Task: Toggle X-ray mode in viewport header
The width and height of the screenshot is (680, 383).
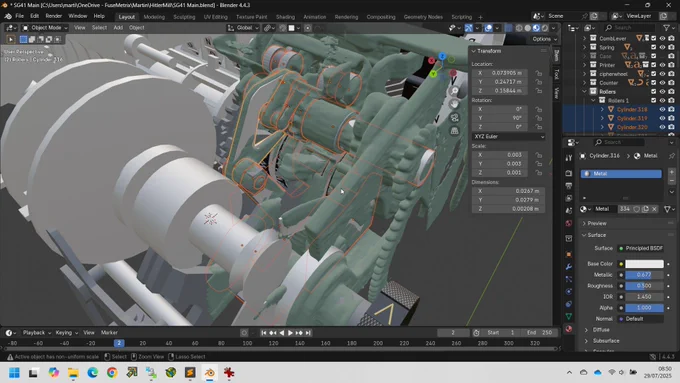Action: tap(508, 28)
